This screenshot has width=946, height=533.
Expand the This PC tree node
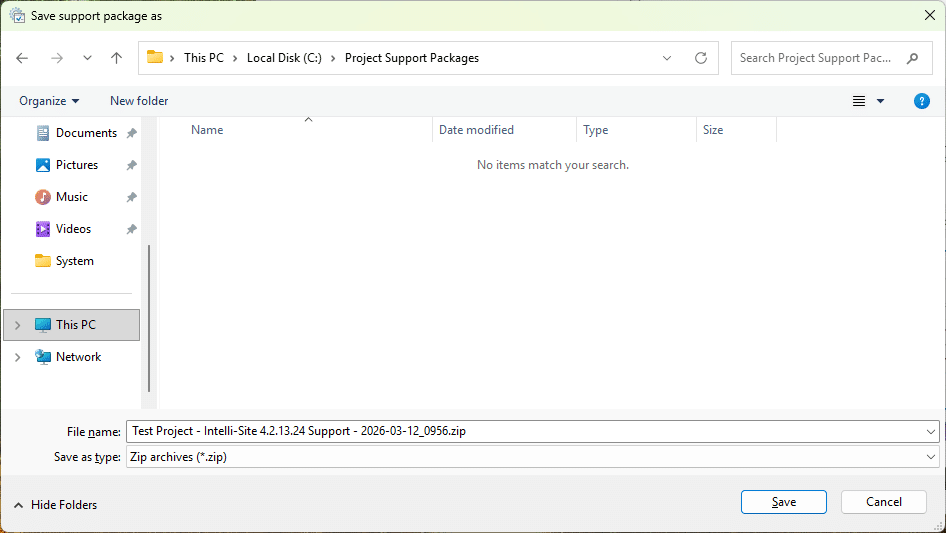(17, 325)
